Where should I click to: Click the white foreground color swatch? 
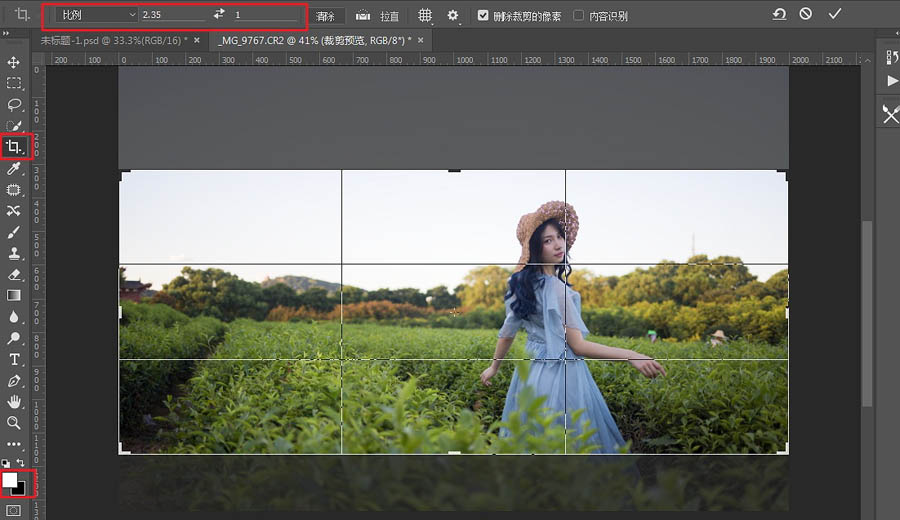coord(10,480)
